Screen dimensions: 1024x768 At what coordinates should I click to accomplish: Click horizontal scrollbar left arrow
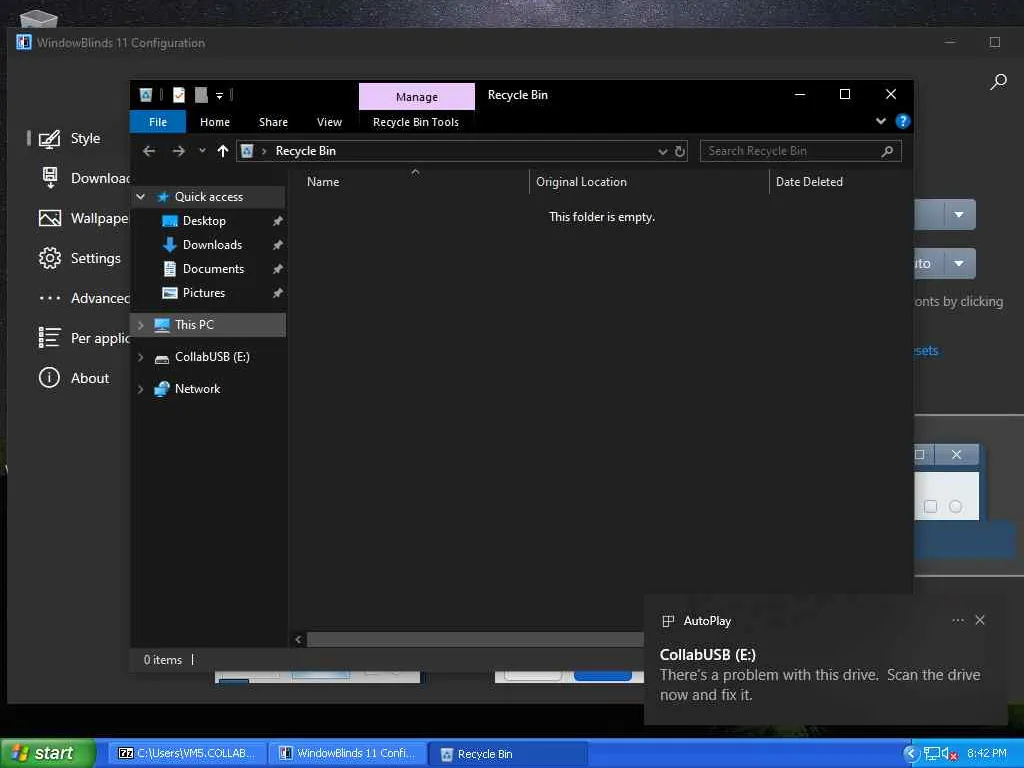298,639
